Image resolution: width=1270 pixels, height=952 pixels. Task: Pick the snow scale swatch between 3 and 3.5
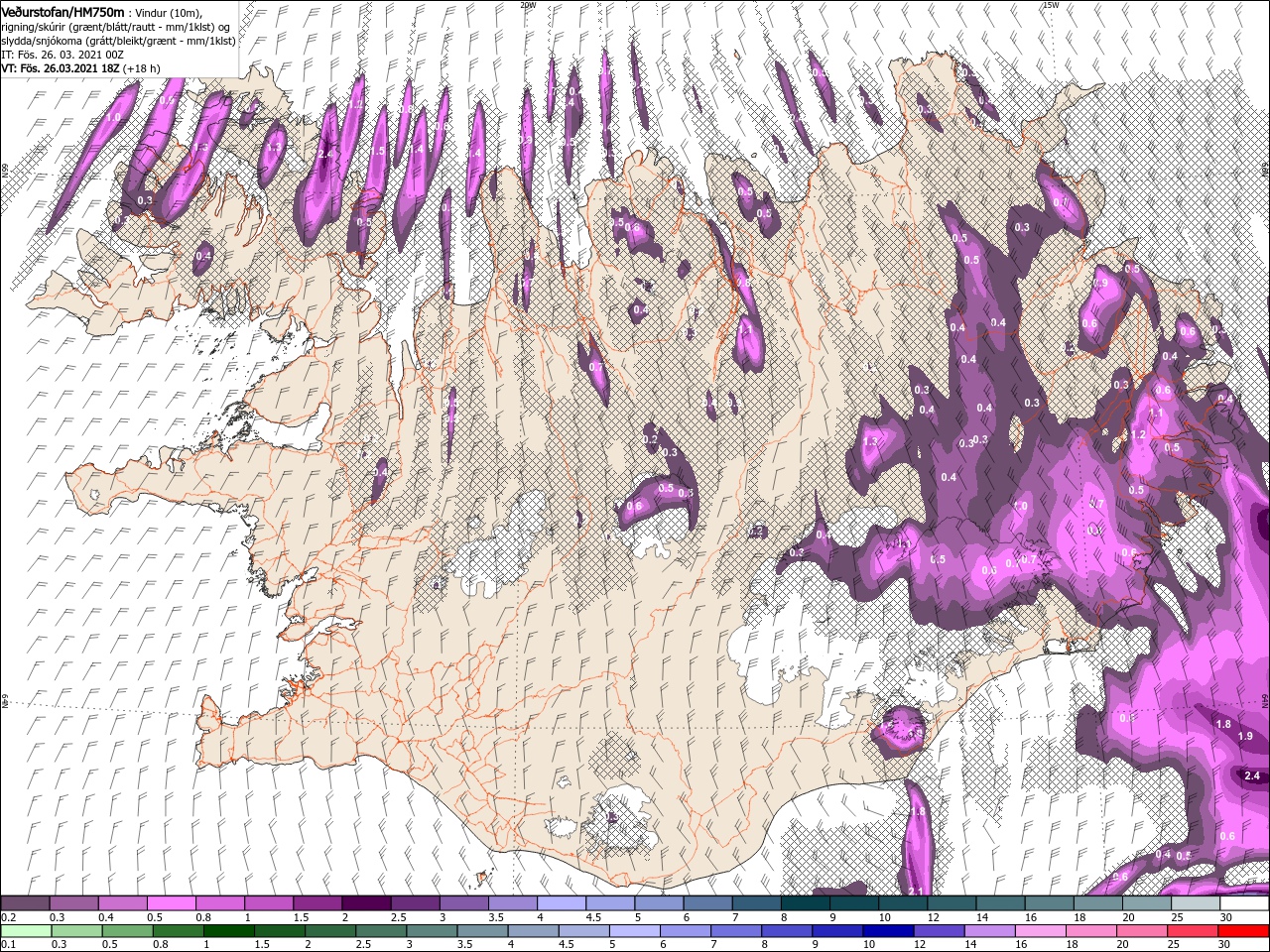463,903
